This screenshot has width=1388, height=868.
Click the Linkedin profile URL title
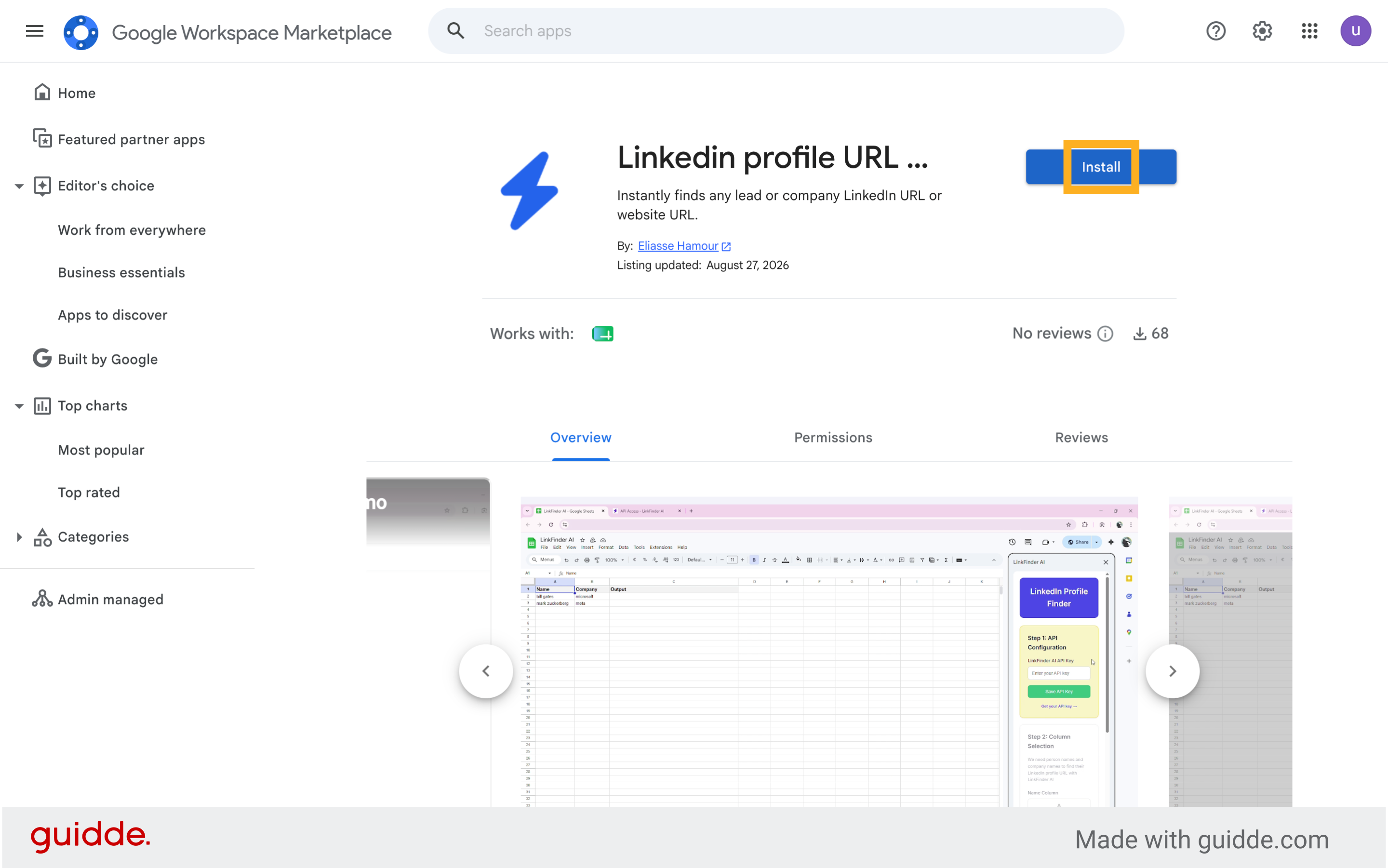pos(772,157)
